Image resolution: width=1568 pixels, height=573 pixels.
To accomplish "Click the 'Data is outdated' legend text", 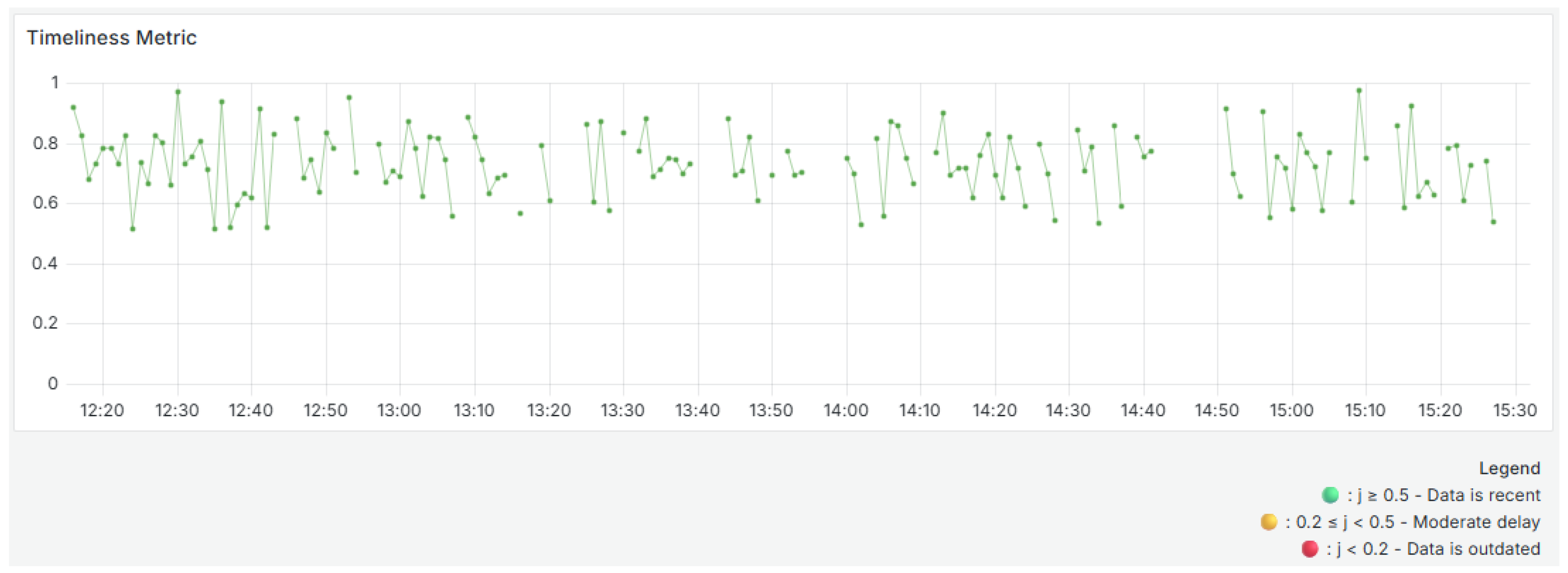I will tap(1473, 549).
